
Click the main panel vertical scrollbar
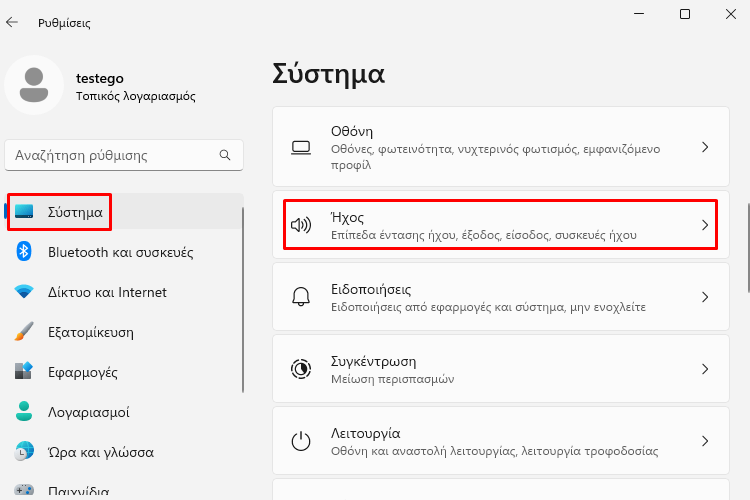(x=749, y=247)
